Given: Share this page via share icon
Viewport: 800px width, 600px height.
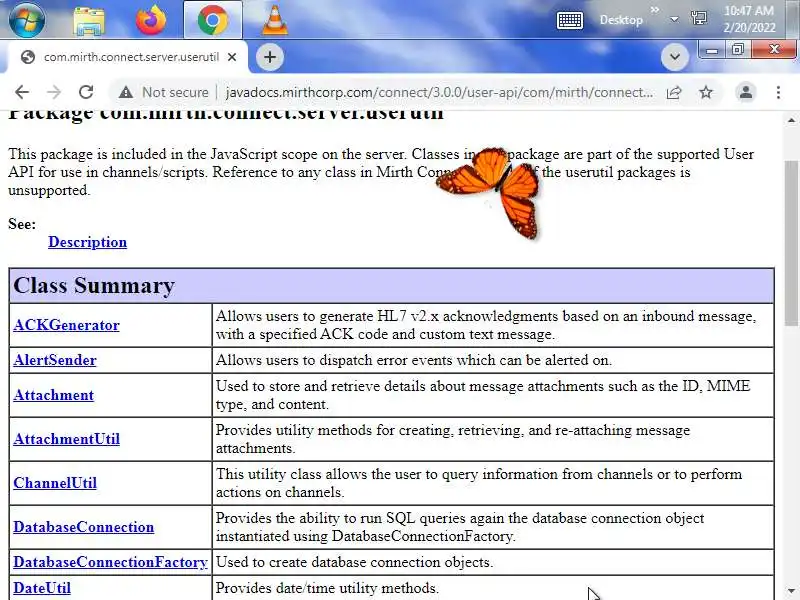Looking at the screenshot, I should click(674, 92).
